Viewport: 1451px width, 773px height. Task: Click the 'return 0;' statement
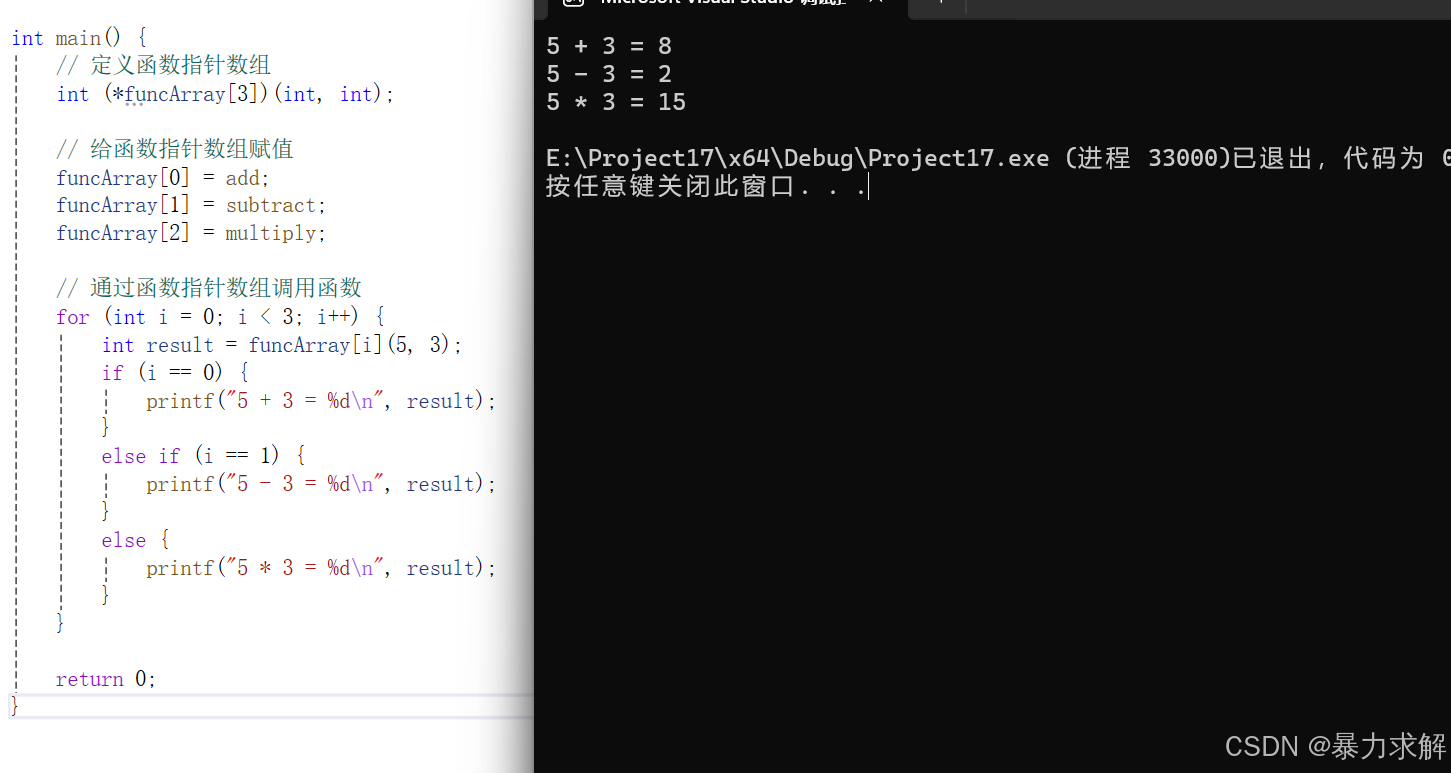click(106, 679)
